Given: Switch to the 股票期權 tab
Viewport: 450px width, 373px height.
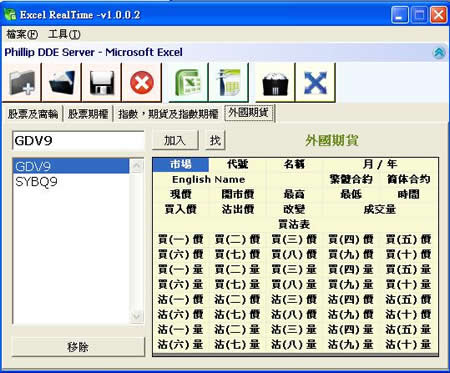Looking at the screenshot, I should coord(88,114).
